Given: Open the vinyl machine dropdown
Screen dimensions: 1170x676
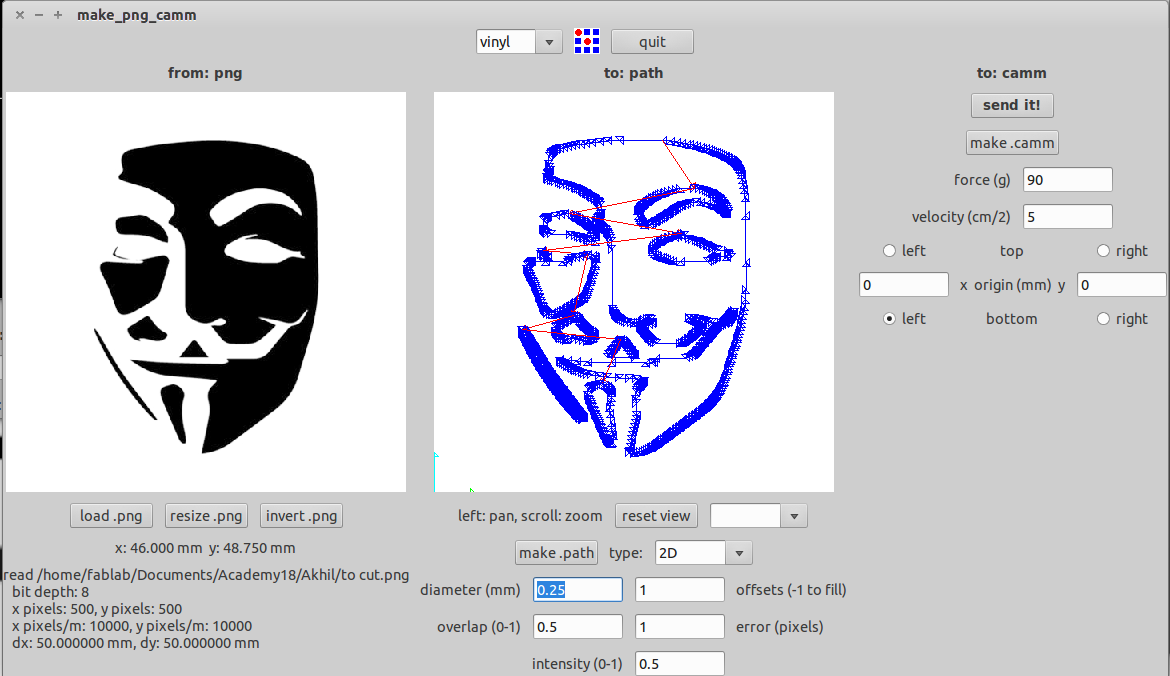Looking at the screenshot, I should [x=548, y=42].
